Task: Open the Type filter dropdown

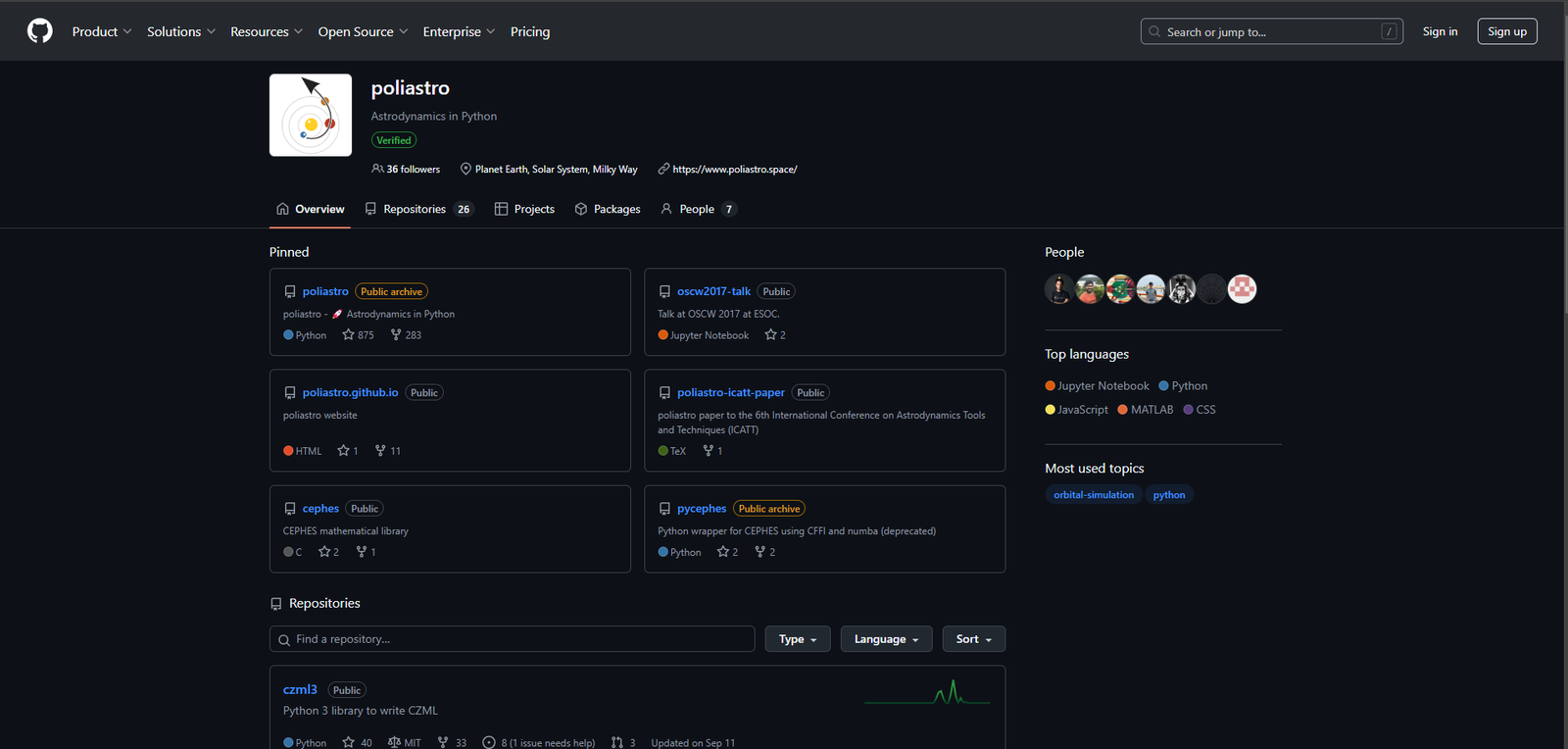Action: pyautogui.click(x=797, y=639)
